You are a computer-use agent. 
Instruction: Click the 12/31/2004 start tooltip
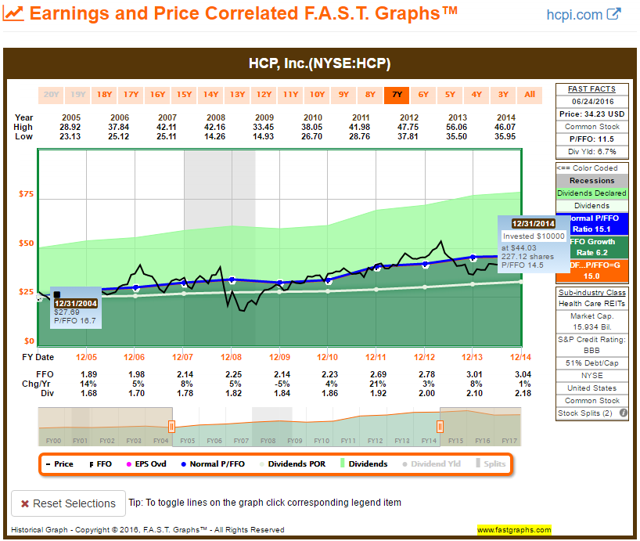click(x=76, y=308)
